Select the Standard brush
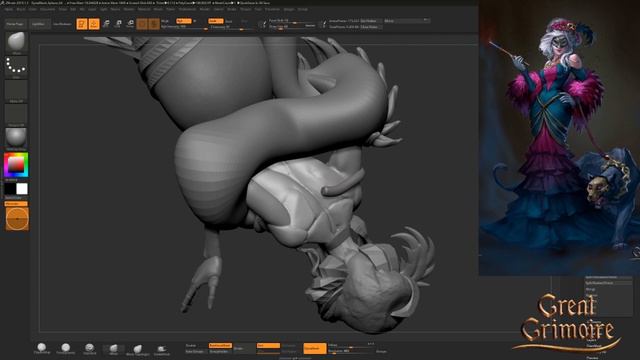This screenshot has width=640, height=360. 89,348
